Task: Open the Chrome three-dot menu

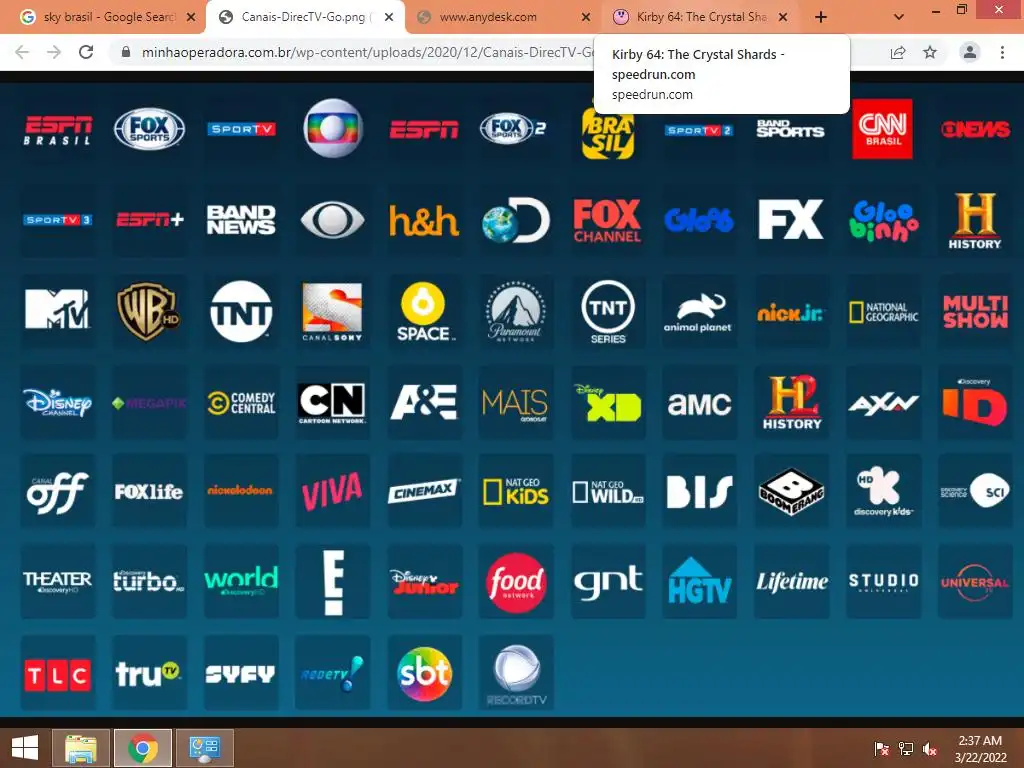Action: click(1002, 52)
